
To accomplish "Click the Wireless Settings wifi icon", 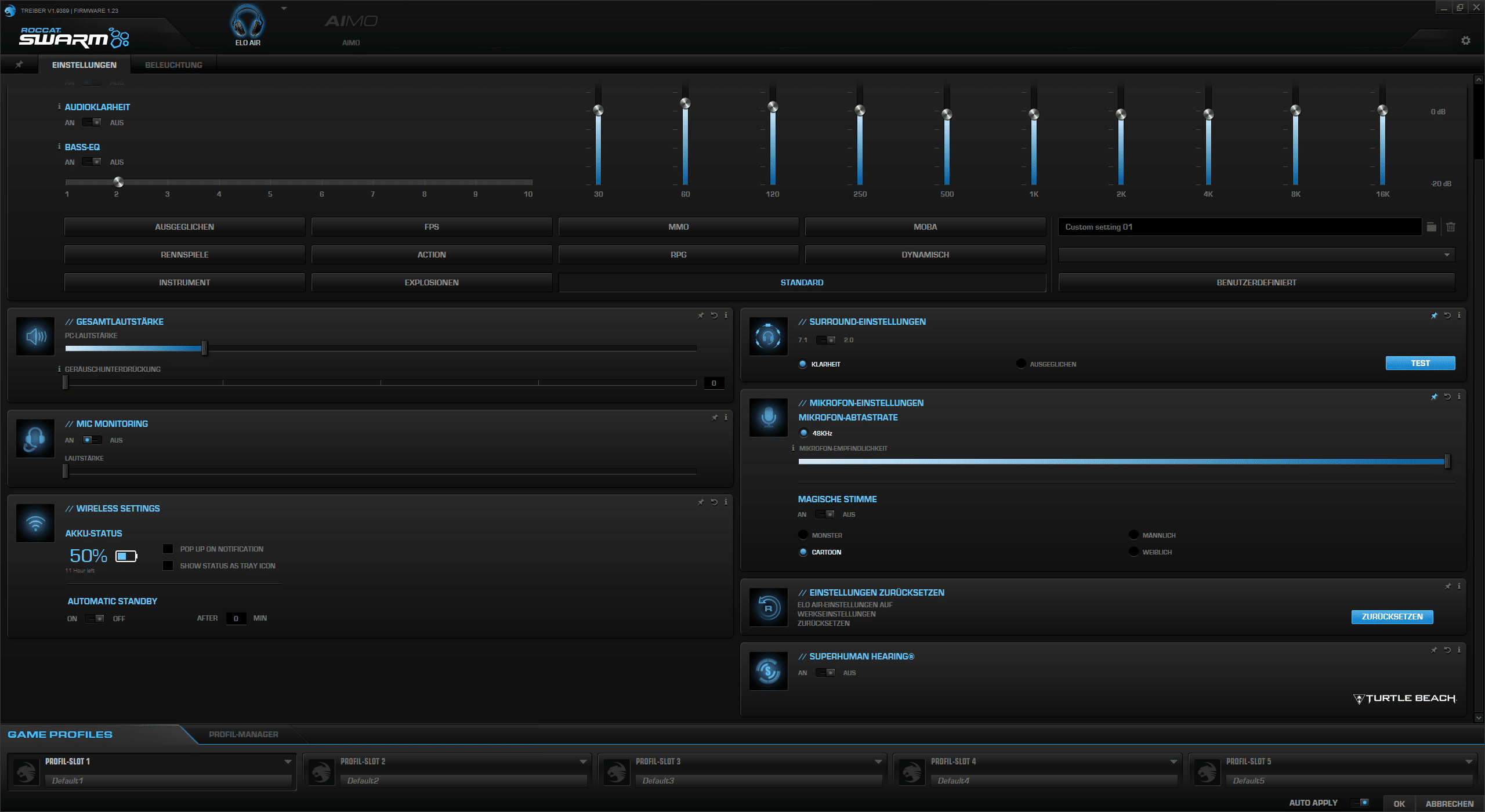I will coord(35,523).
